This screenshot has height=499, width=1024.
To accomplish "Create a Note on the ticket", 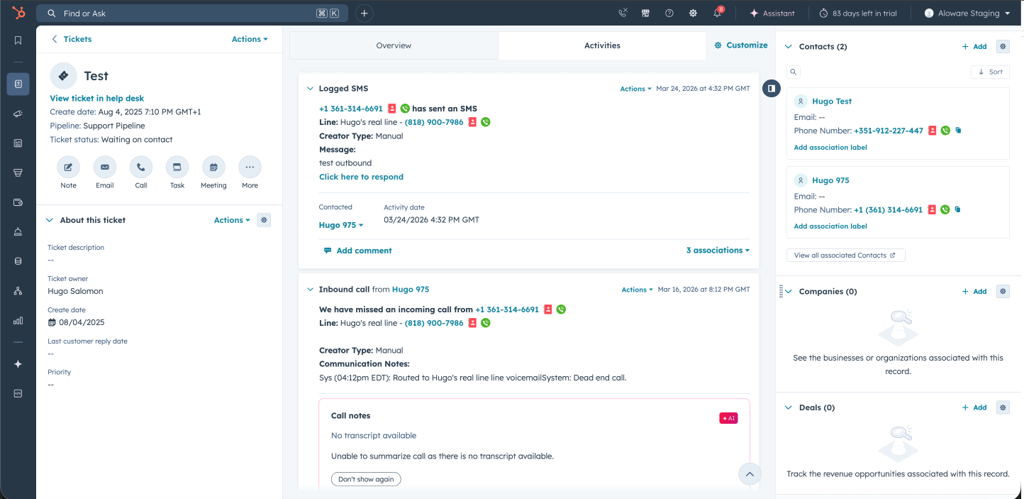I will pos(68,167).
